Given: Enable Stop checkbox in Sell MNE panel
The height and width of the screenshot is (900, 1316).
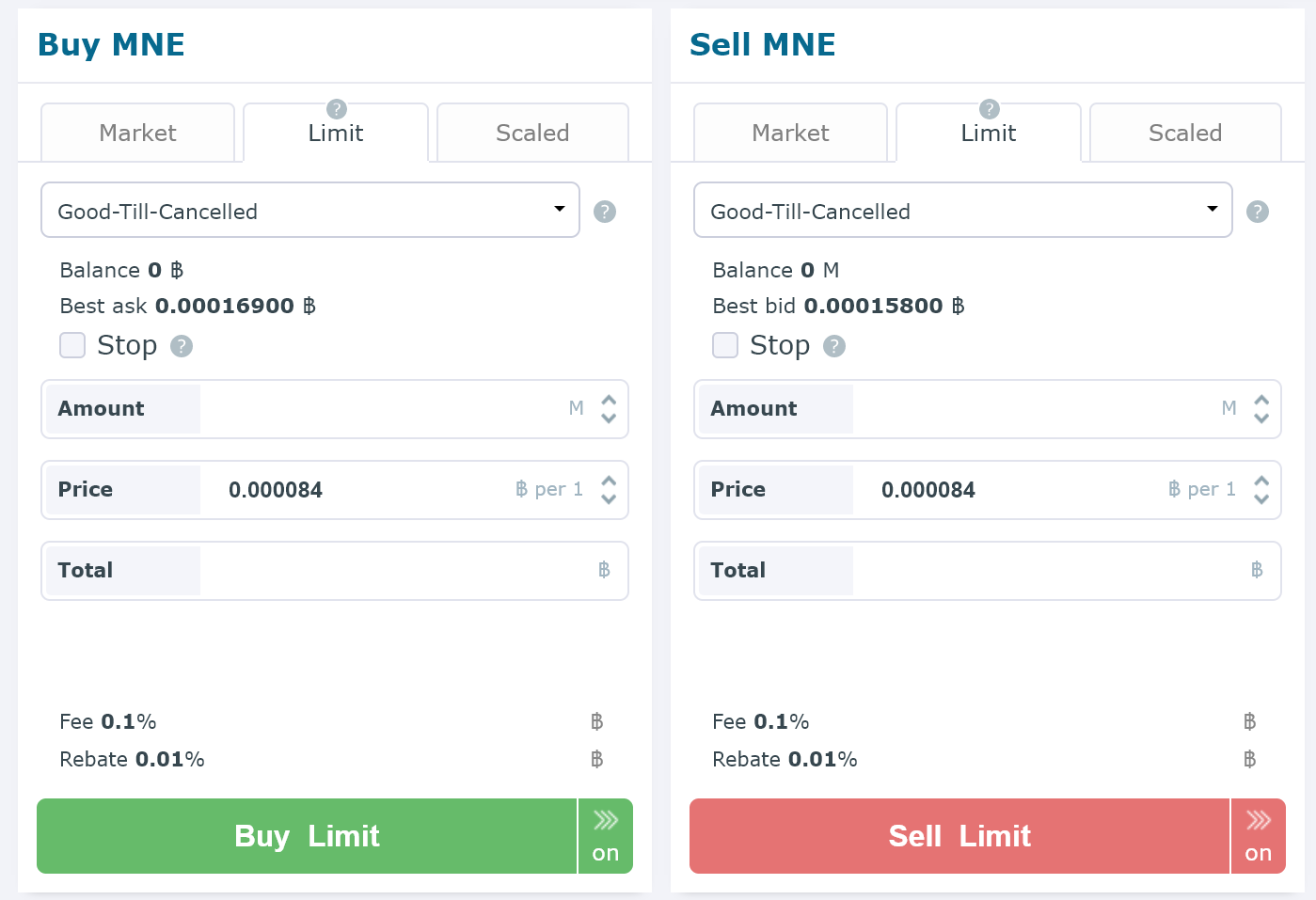Looking at the screenshot, I should [x=725, y=345].
